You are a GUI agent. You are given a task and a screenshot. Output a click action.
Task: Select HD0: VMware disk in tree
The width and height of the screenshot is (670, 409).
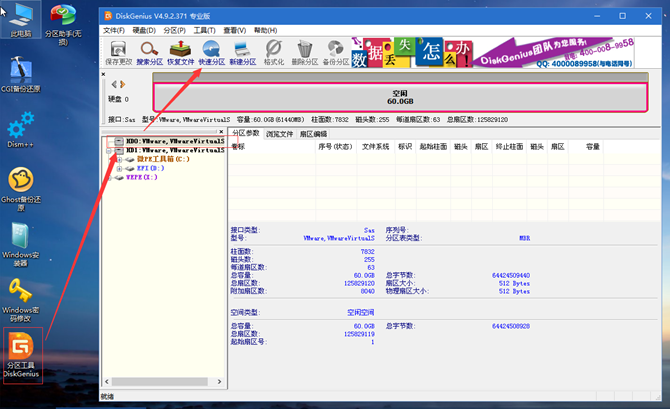click(x=175, y=141)
